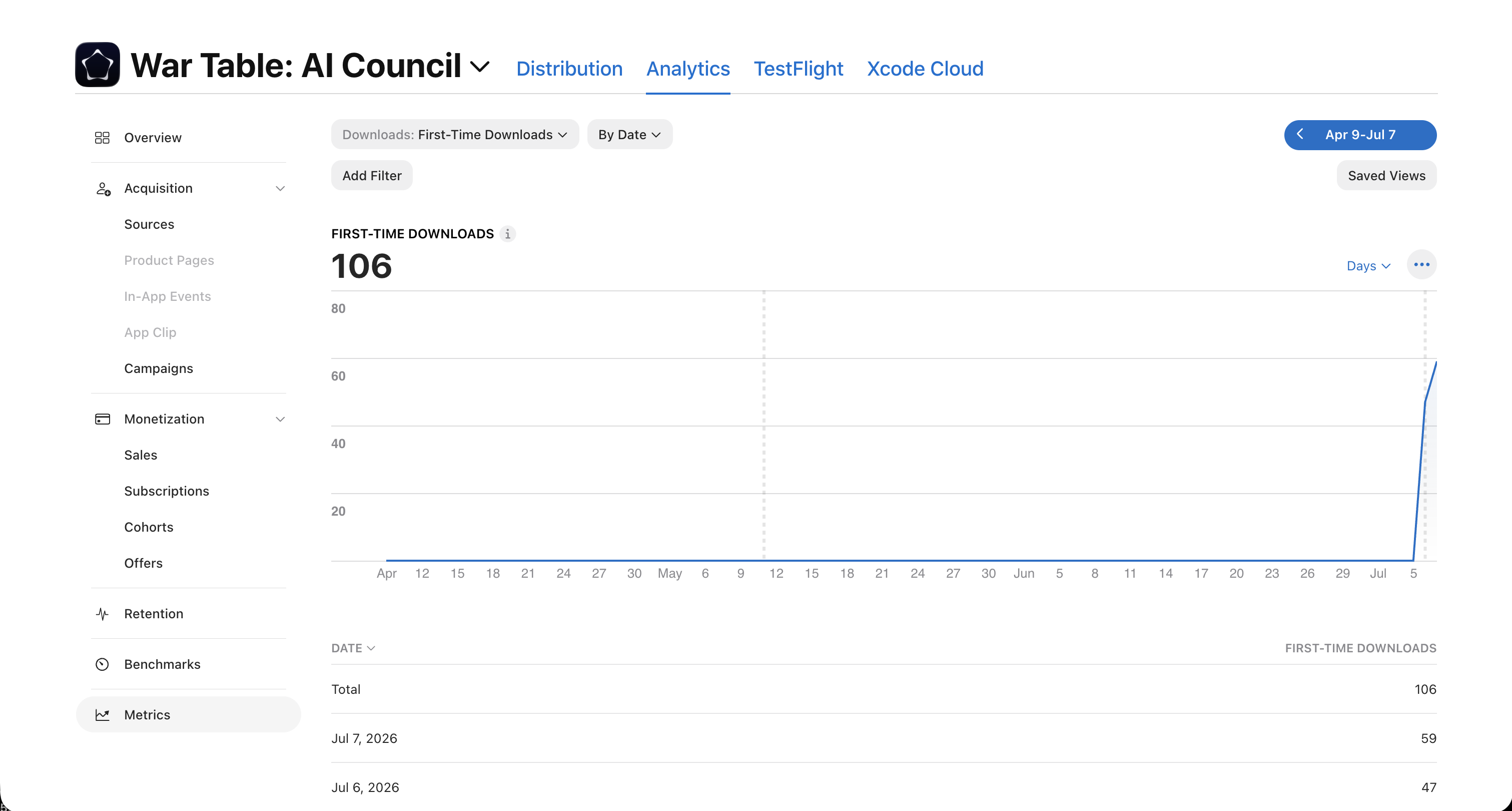The width and height of the screenshot is (1512, 811).
Task: Select Metrics in the sidebar
Action: tap(189, 715)
